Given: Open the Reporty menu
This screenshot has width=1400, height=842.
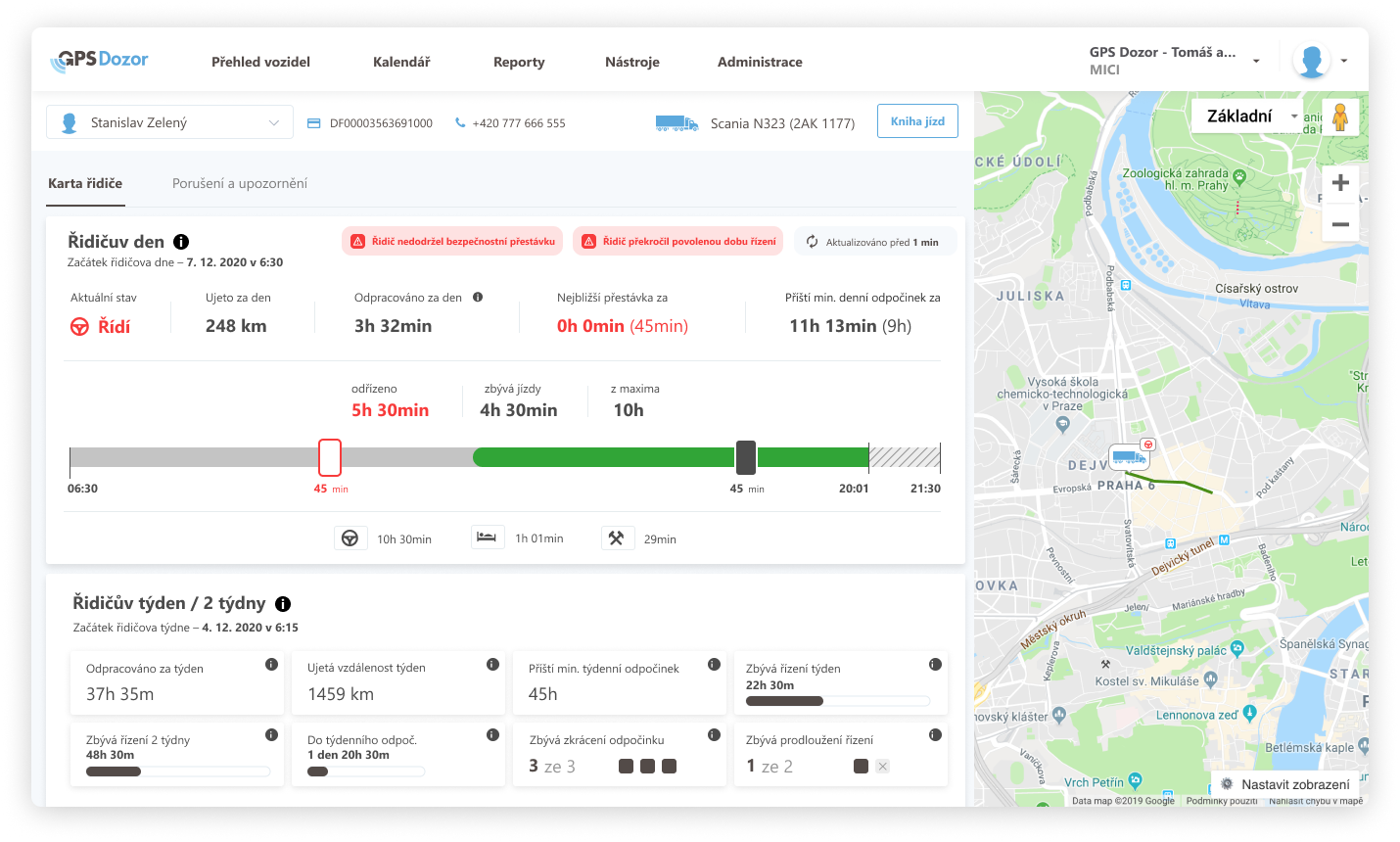Looking at the screenshot, I should tap(519, 62).
